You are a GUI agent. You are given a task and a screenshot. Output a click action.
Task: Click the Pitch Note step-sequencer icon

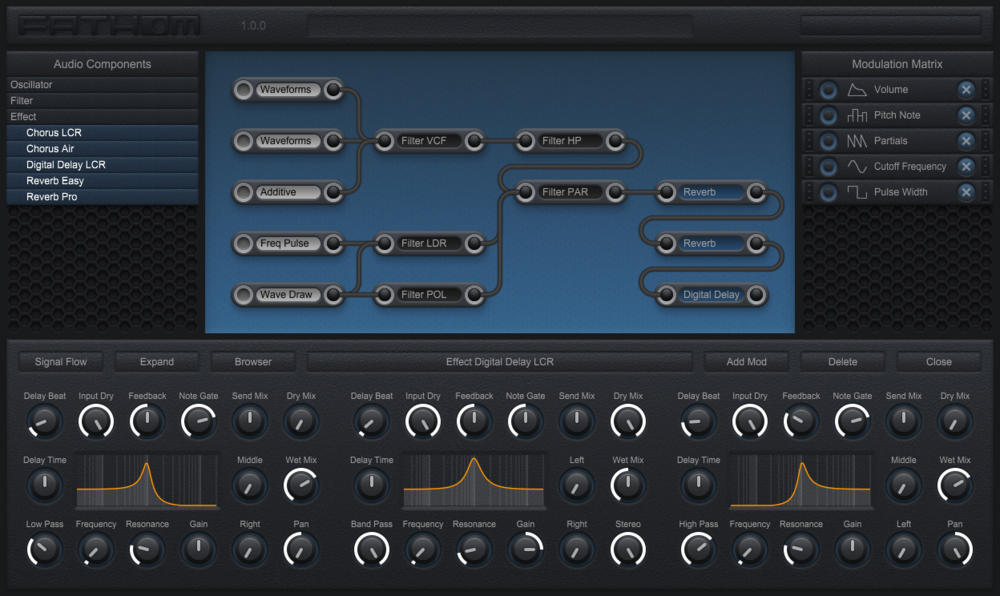point(857,115)
